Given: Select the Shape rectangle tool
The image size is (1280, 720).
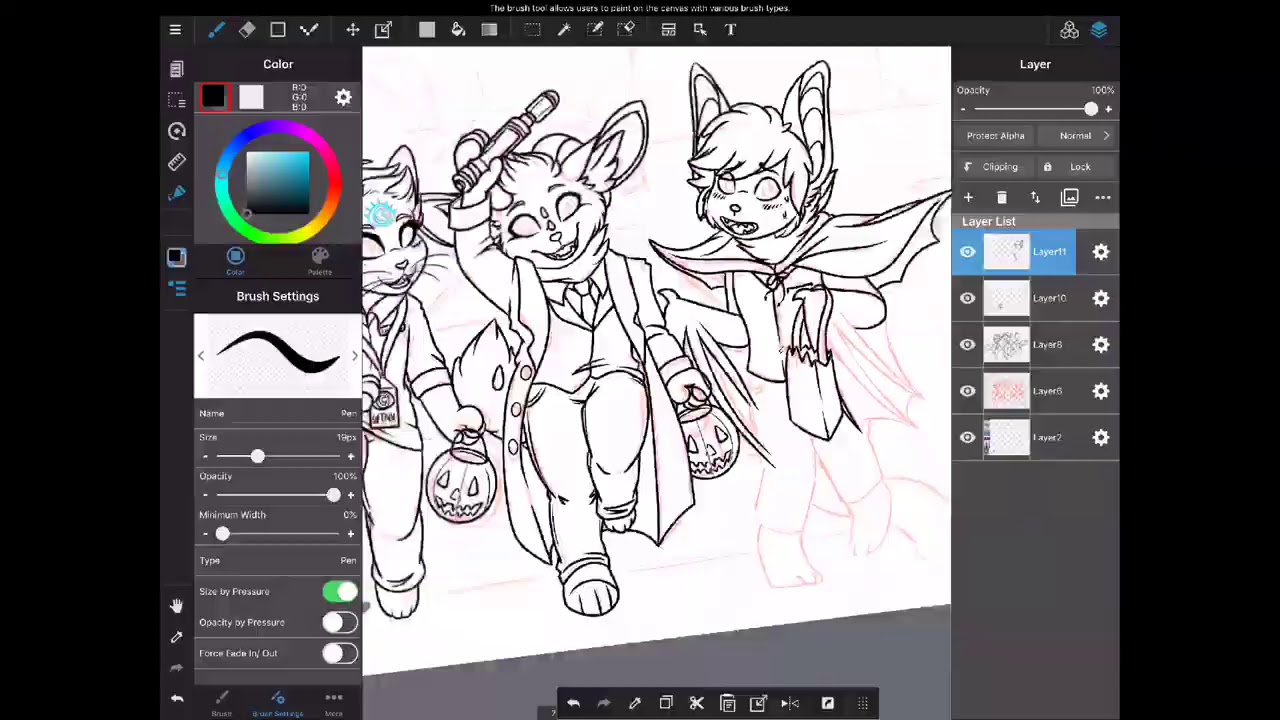Looking at the screenshot, I should 278,30.
